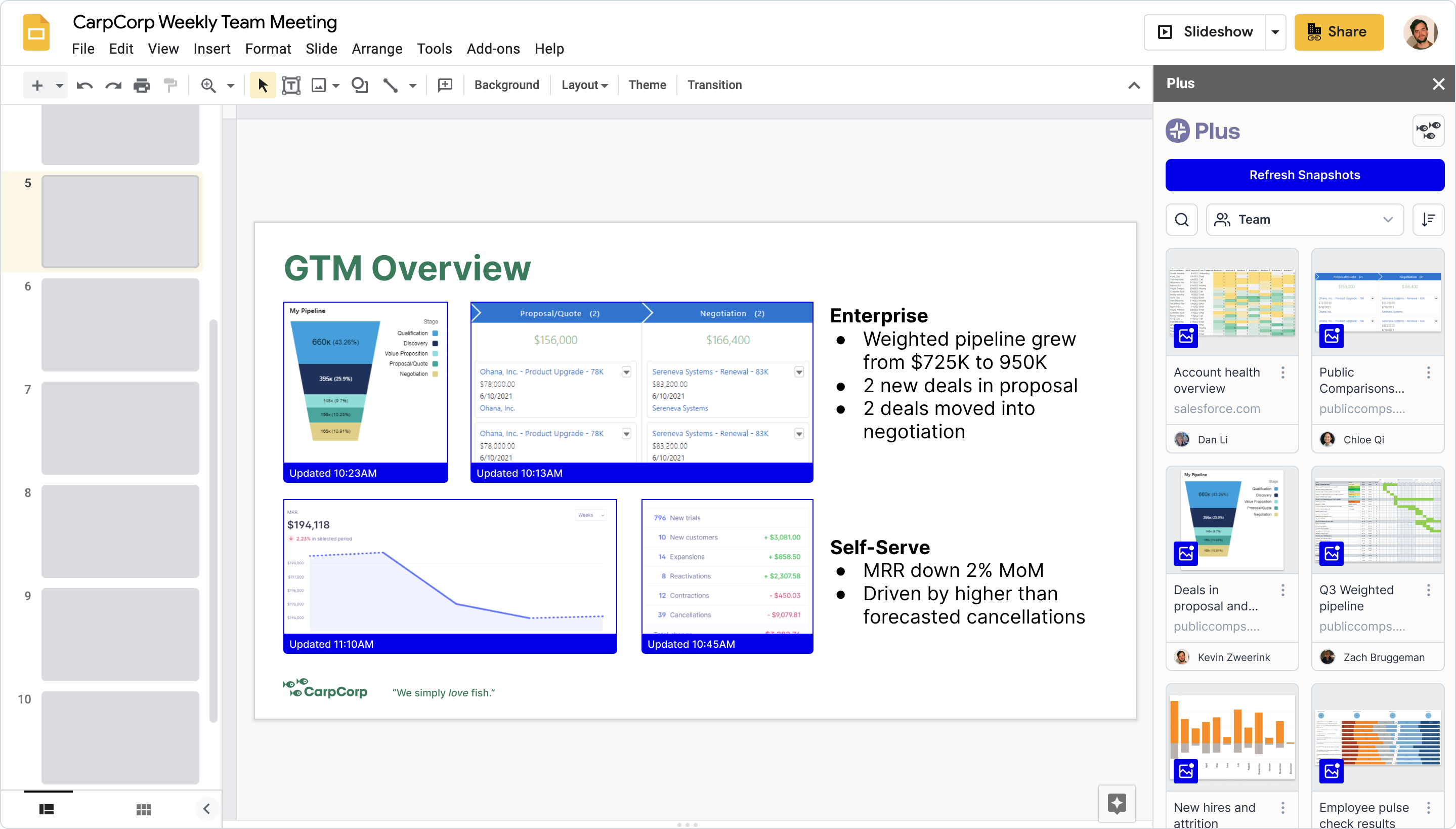1456x829 pixels.
Task: Switch to filmstrip view
Action: tap(47, 809)
